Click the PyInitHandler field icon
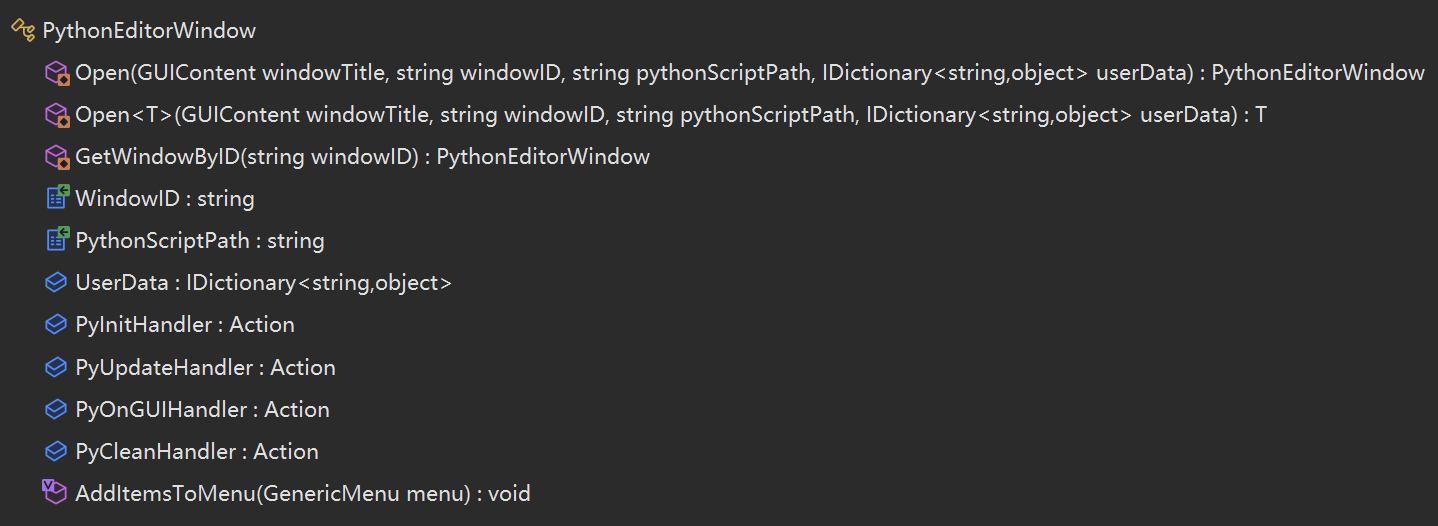This screenshot has width=1438, height=526. click(x=57, y=325)
